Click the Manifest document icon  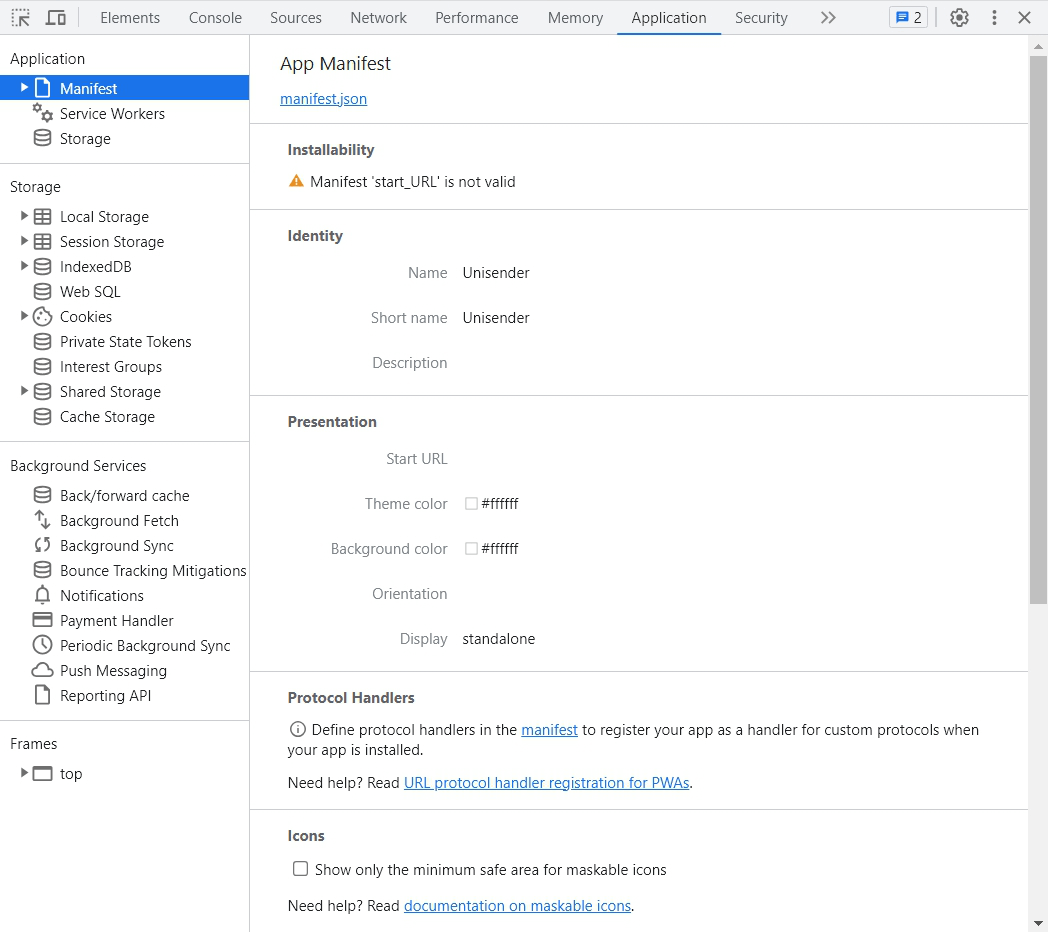[x=43, y=88]
